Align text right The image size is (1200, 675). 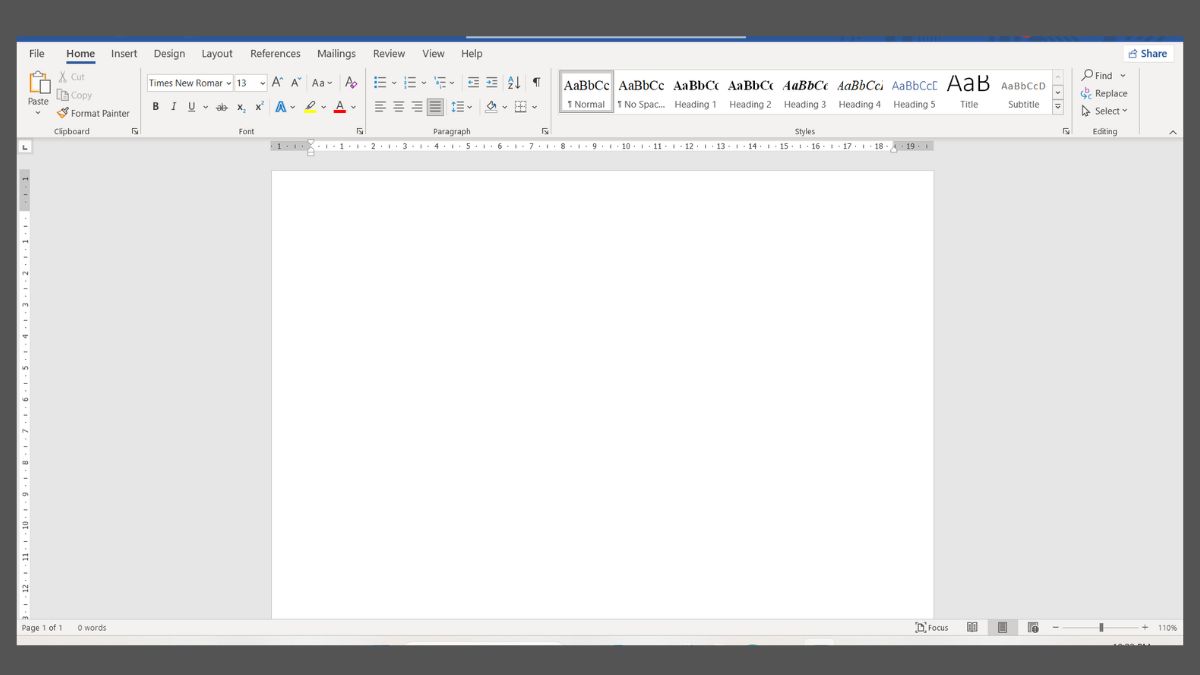point(417,107)
